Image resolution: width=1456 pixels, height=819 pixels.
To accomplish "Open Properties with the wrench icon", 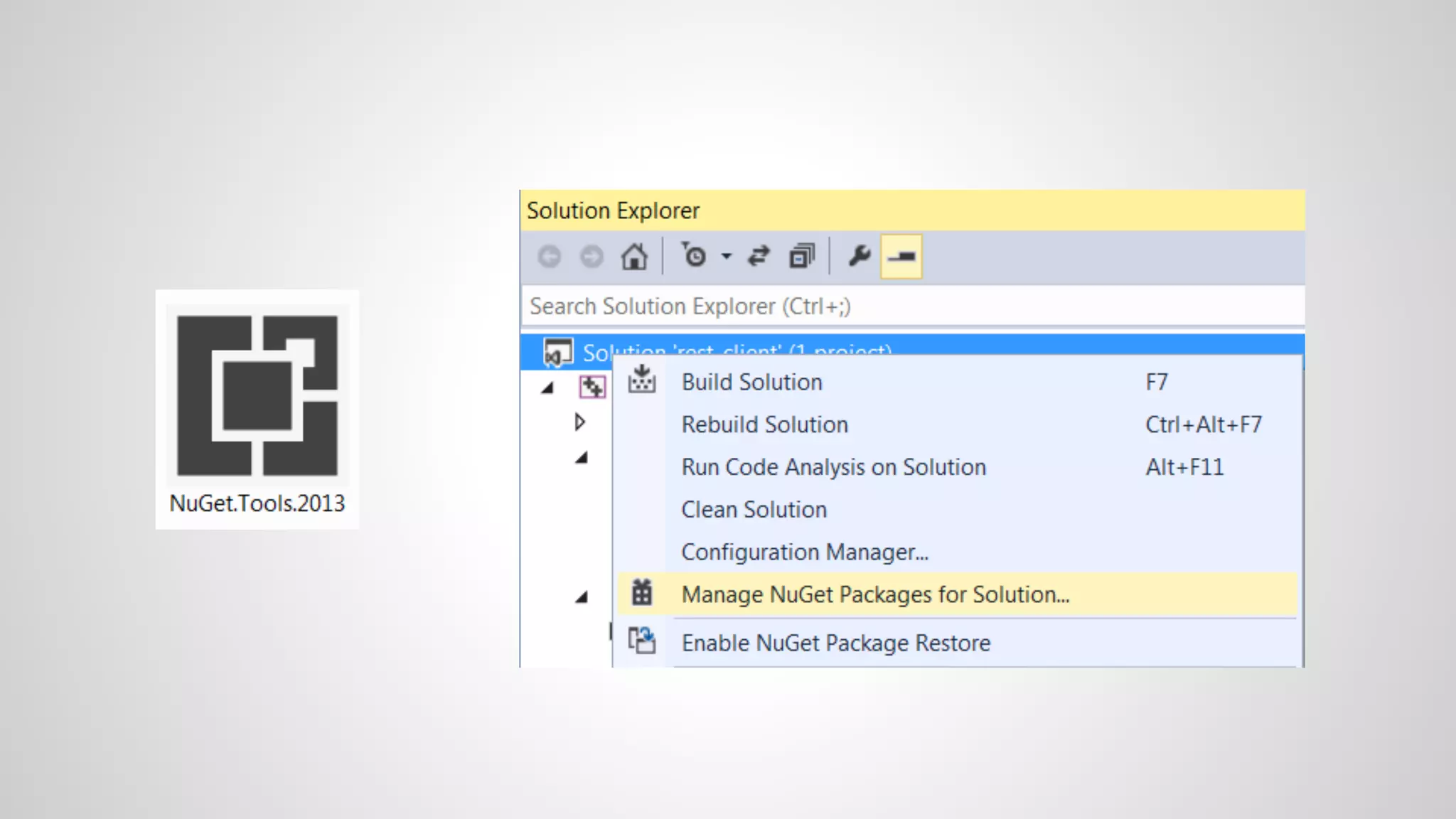I will pos(860,256).
